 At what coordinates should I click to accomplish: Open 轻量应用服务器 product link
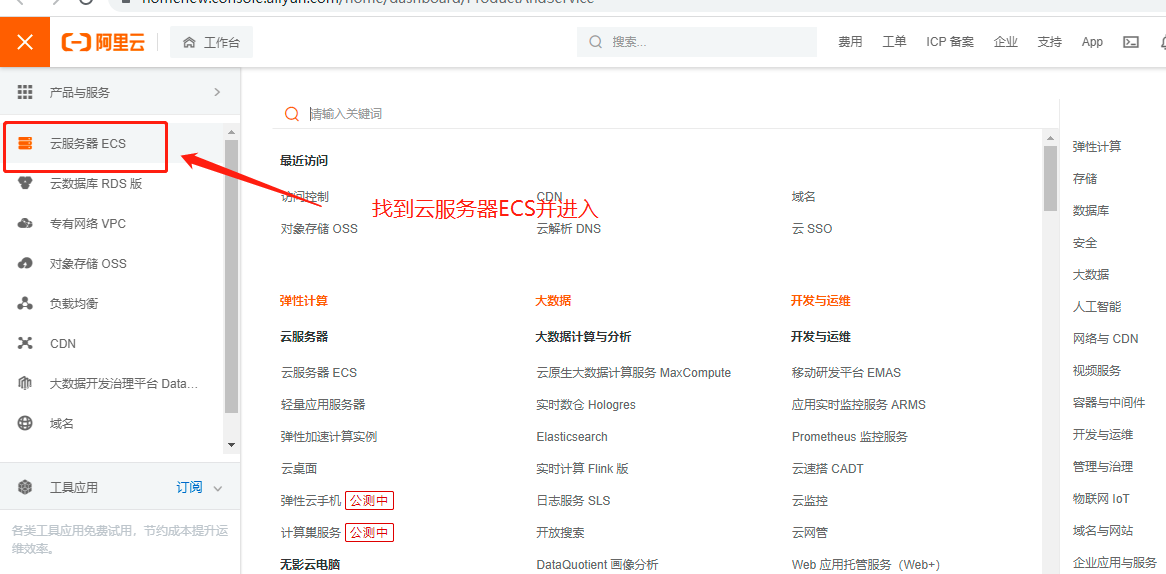[323, 404]
